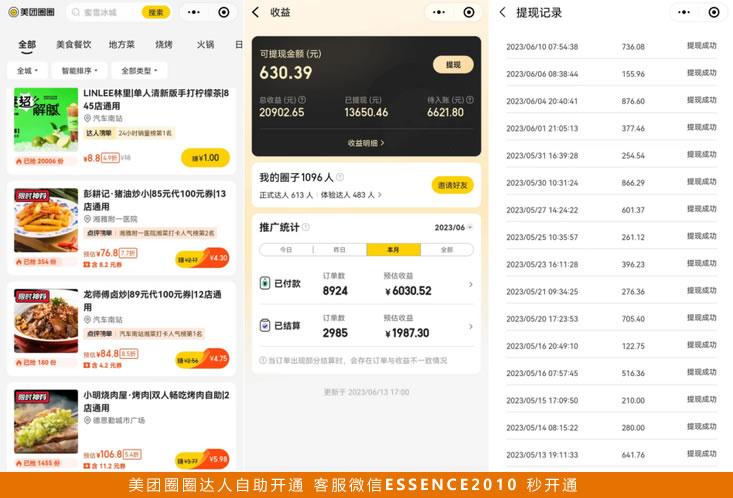Open more options dots in 美团圈圈 panel
This screenshot has height=498, width=733.
pos(194,12)
